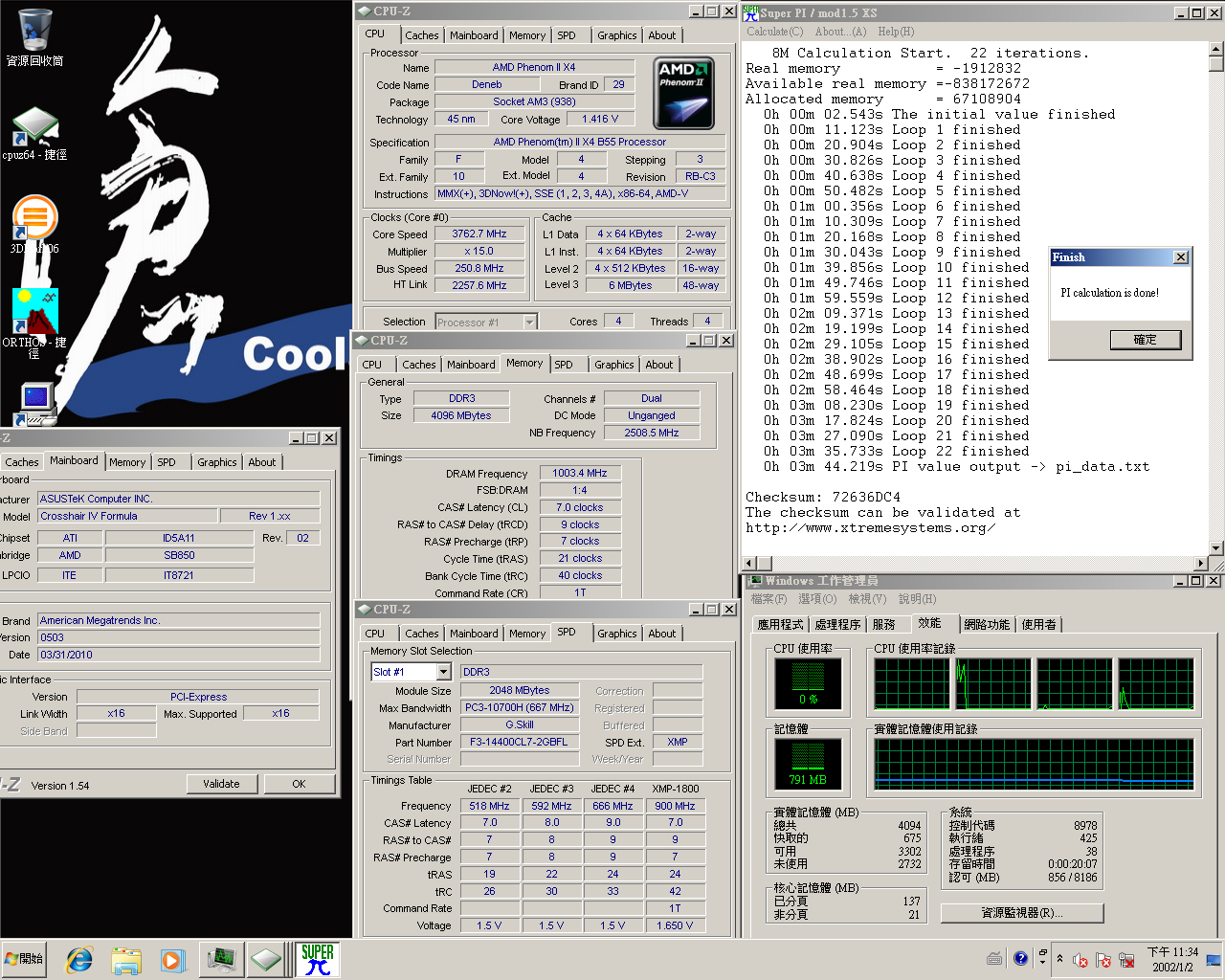Click Super PI vertical scrollbar down arrow
The height and width of the screenshot is (980, 1225).
1215,548
